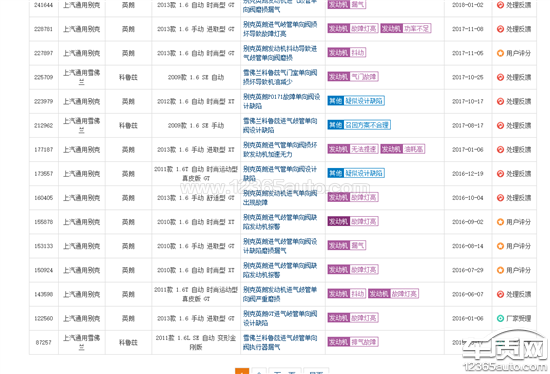Viewport: 550px width, 374px height.
Task: Select the orange current page number button
Action: [242, 371]
